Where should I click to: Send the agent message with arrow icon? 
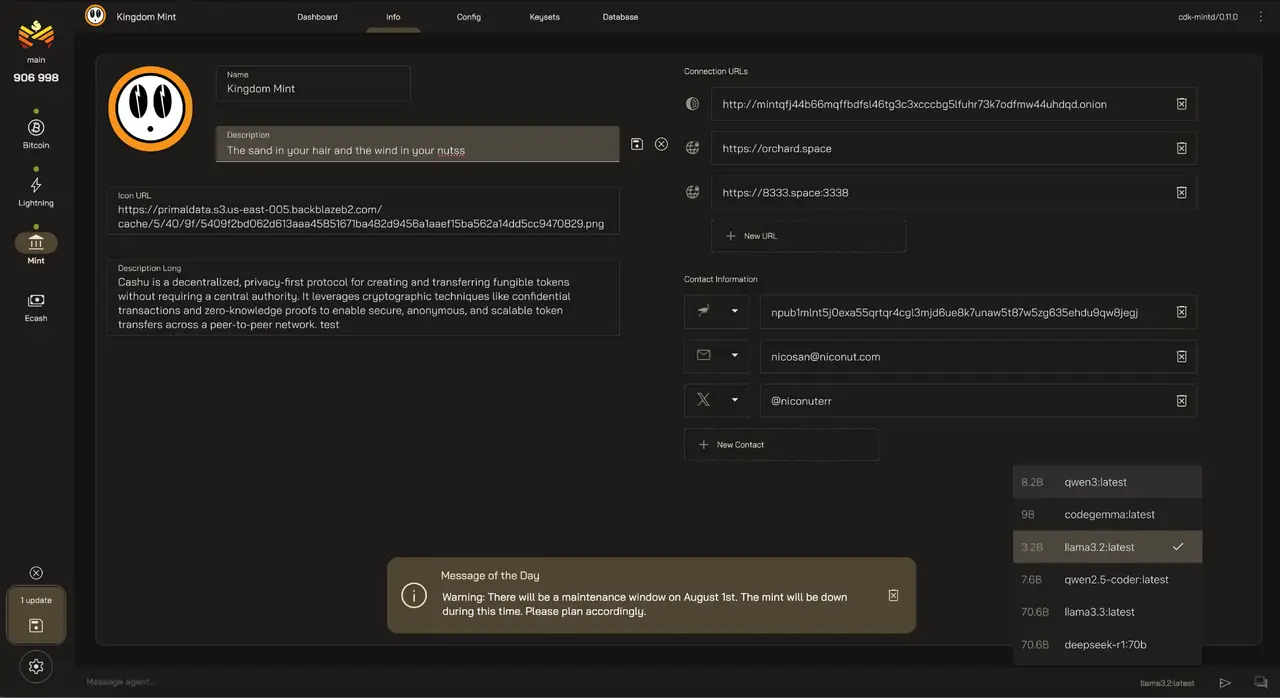tap(1225, 683)
